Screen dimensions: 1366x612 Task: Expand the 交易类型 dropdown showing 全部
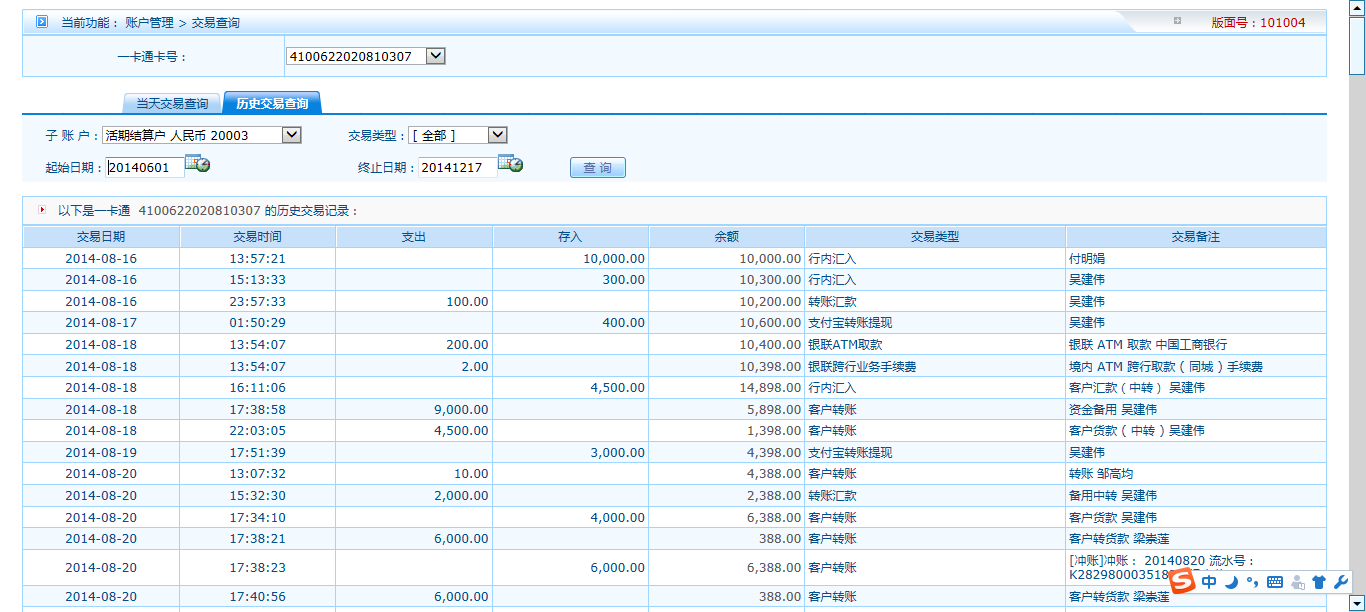497,135
